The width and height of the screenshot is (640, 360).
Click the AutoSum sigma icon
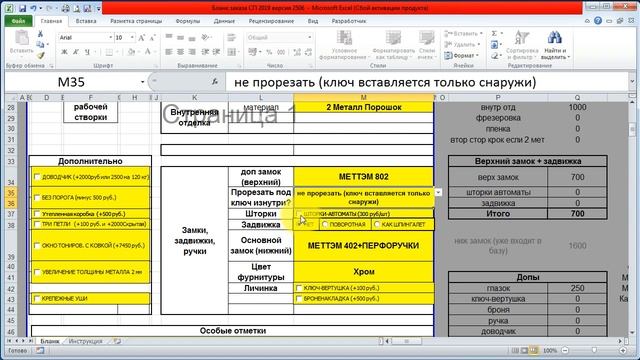(x=494, y=33)
